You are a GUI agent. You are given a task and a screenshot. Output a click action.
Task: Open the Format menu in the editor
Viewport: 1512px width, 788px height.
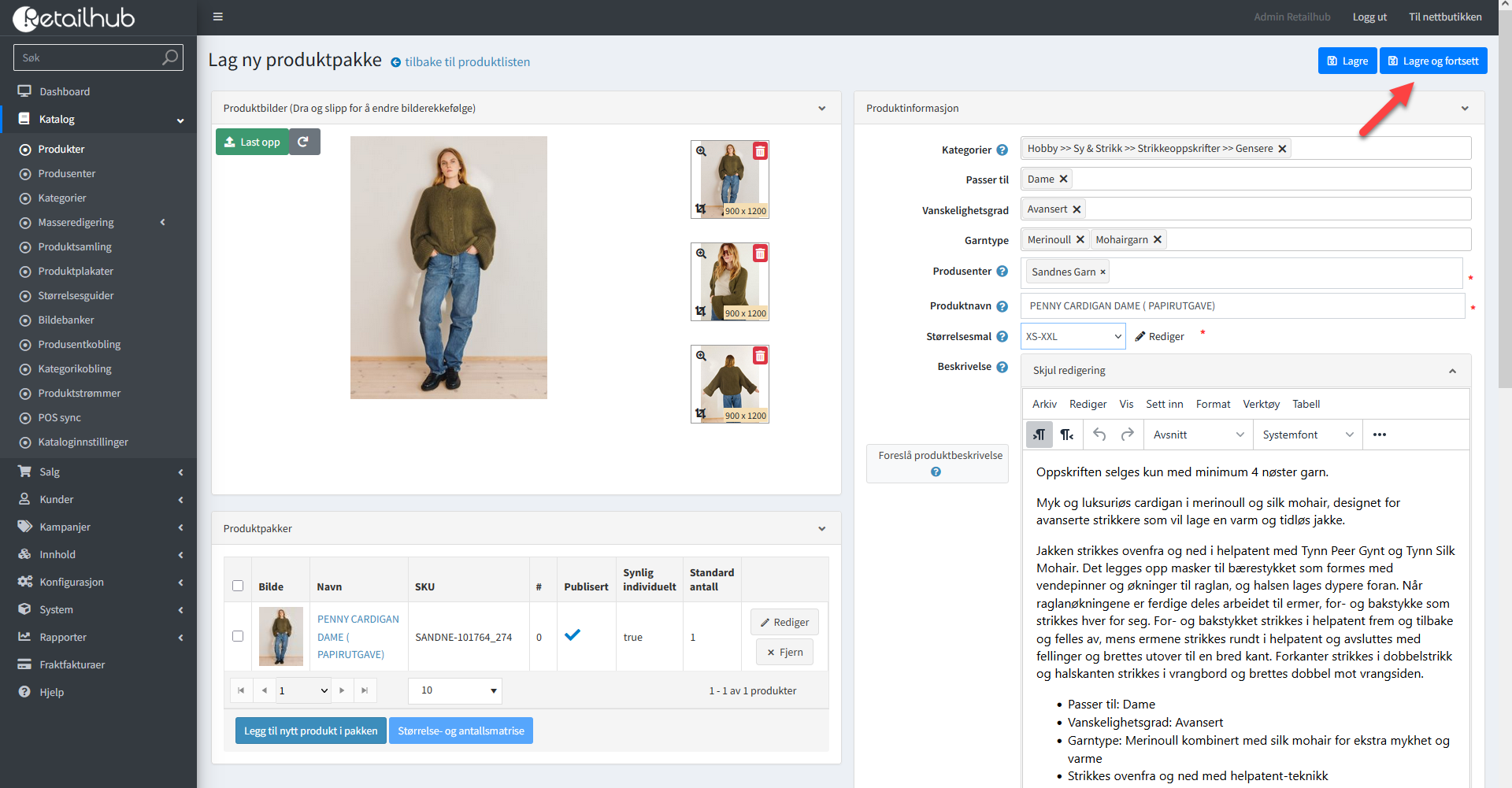point(1213,404)
